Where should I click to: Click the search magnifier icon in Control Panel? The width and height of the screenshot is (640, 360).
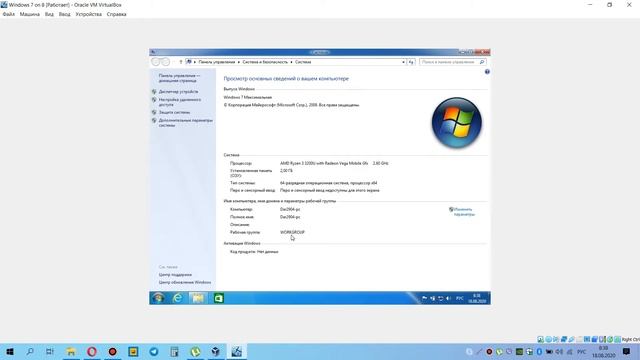point(482,62)
